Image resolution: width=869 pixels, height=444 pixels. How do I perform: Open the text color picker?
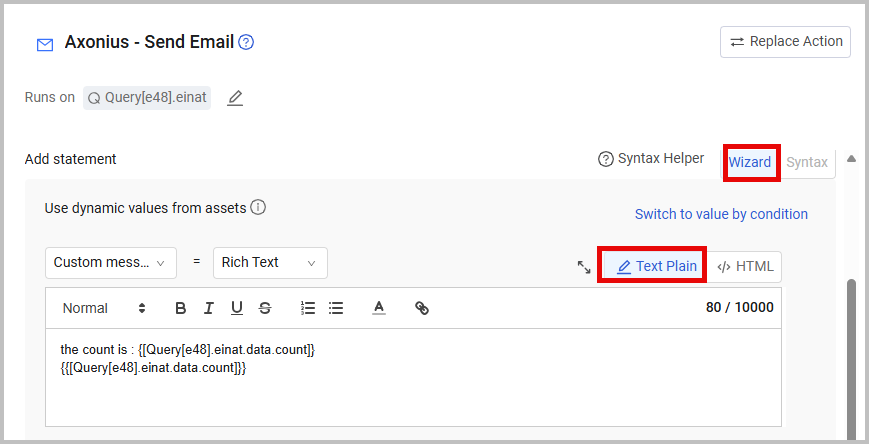pos(379,308)
